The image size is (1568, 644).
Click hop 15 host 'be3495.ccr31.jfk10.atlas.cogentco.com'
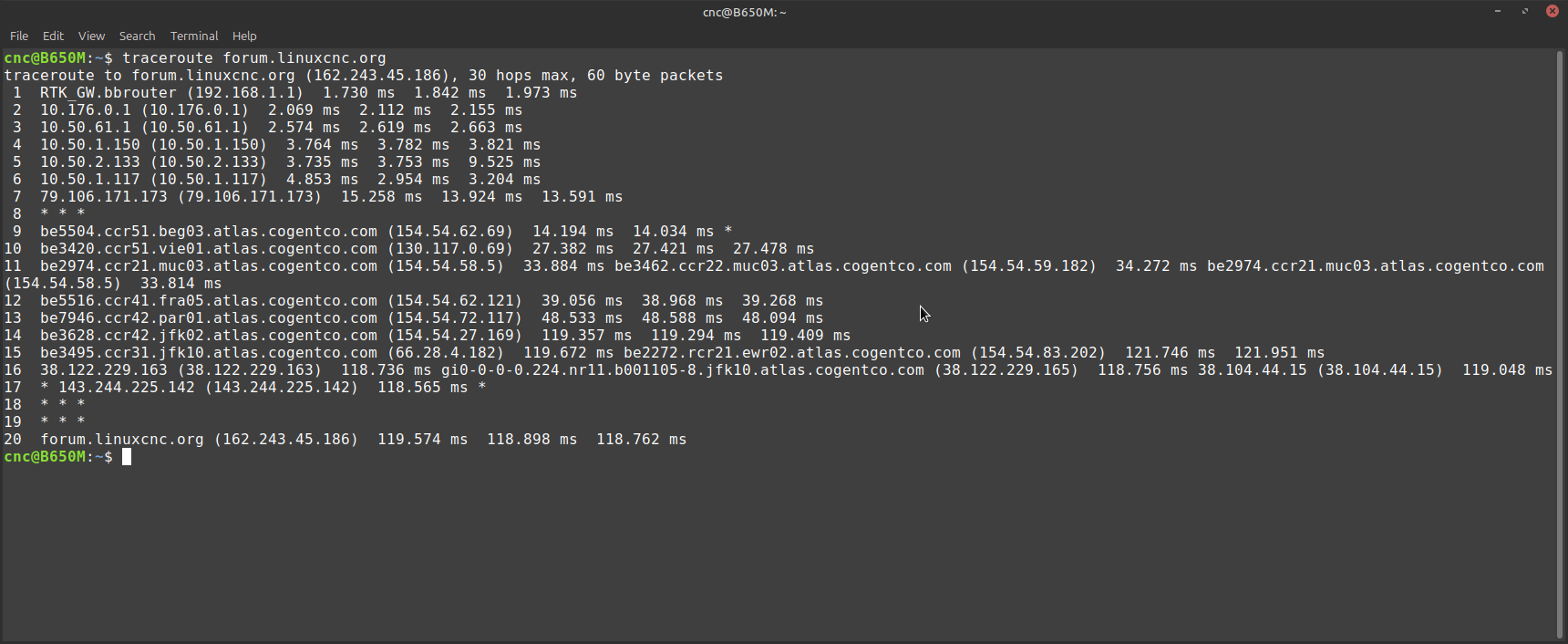click(x=209, y=352)
